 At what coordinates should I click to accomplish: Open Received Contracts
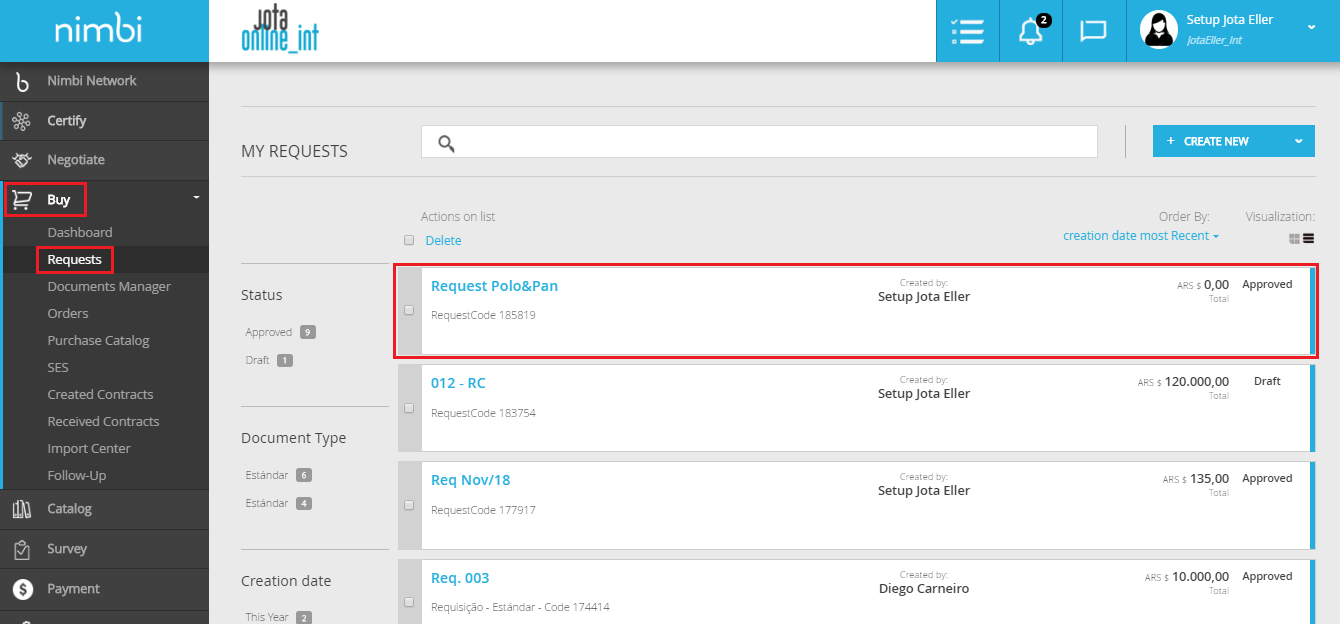[103, 421]
